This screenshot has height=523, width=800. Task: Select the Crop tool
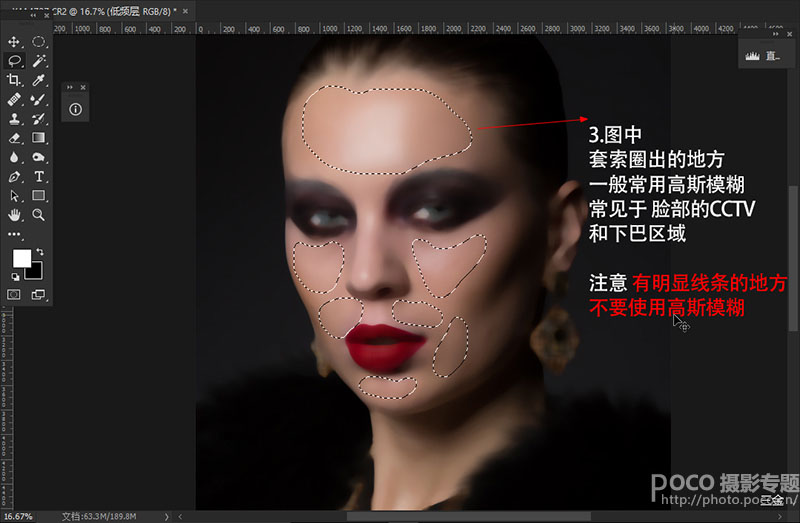tap(14, 80)
